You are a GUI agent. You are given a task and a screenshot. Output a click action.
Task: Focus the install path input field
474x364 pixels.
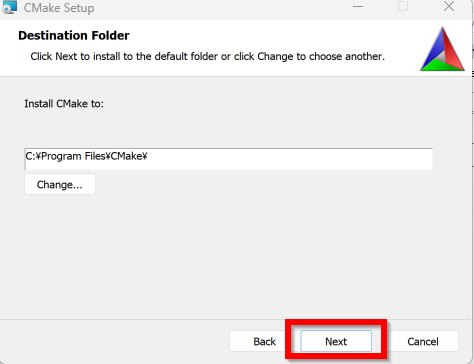click(x=228, y=159)
